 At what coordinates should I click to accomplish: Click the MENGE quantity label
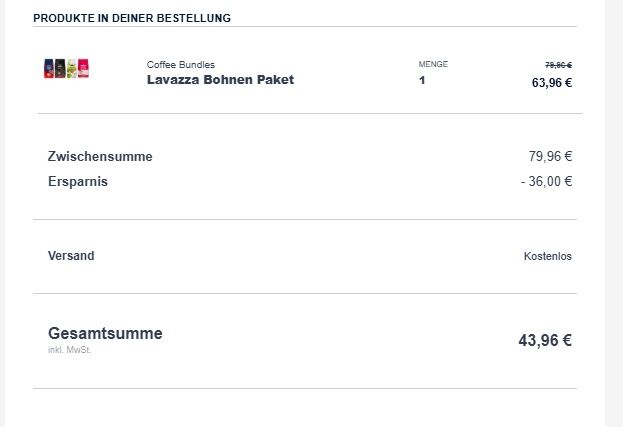[x=433, y=64]
